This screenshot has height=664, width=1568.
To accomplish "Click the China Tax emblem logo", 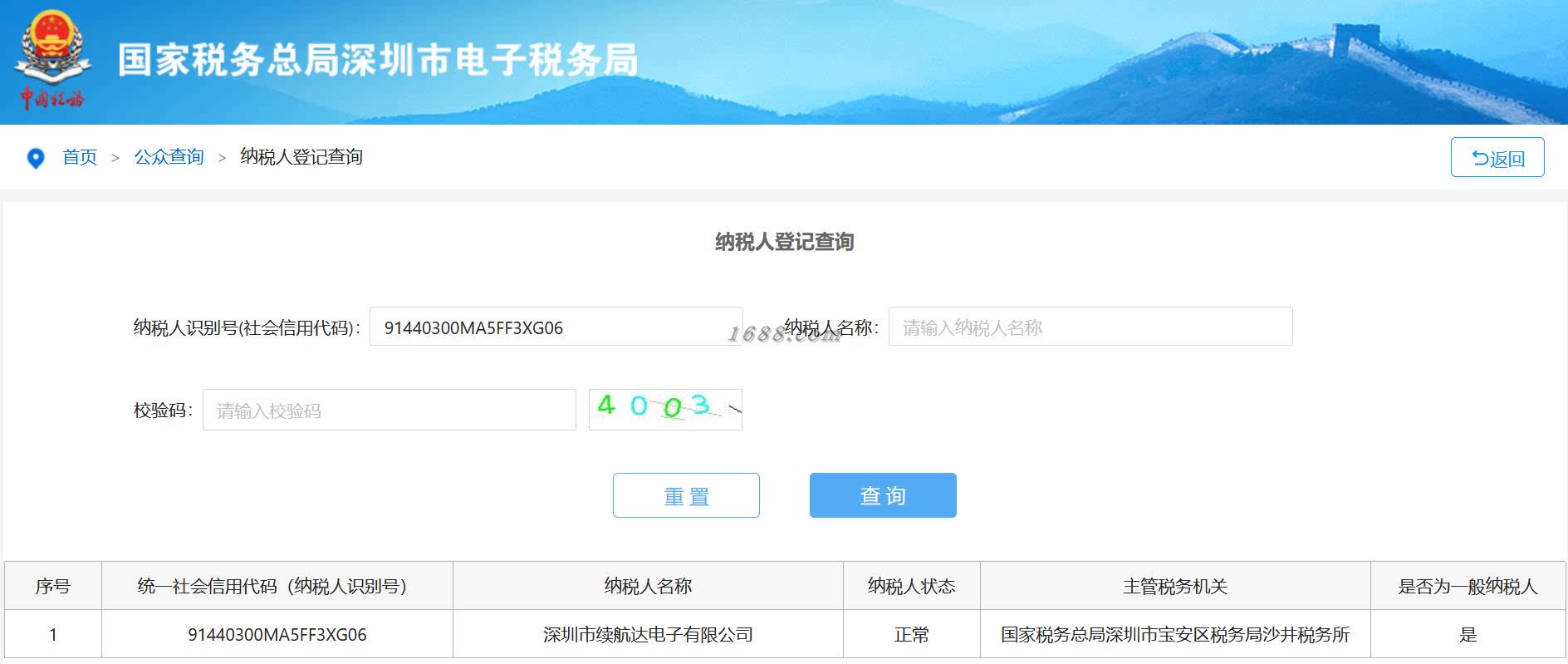I will pyautogui.click(x=52, y=60).
